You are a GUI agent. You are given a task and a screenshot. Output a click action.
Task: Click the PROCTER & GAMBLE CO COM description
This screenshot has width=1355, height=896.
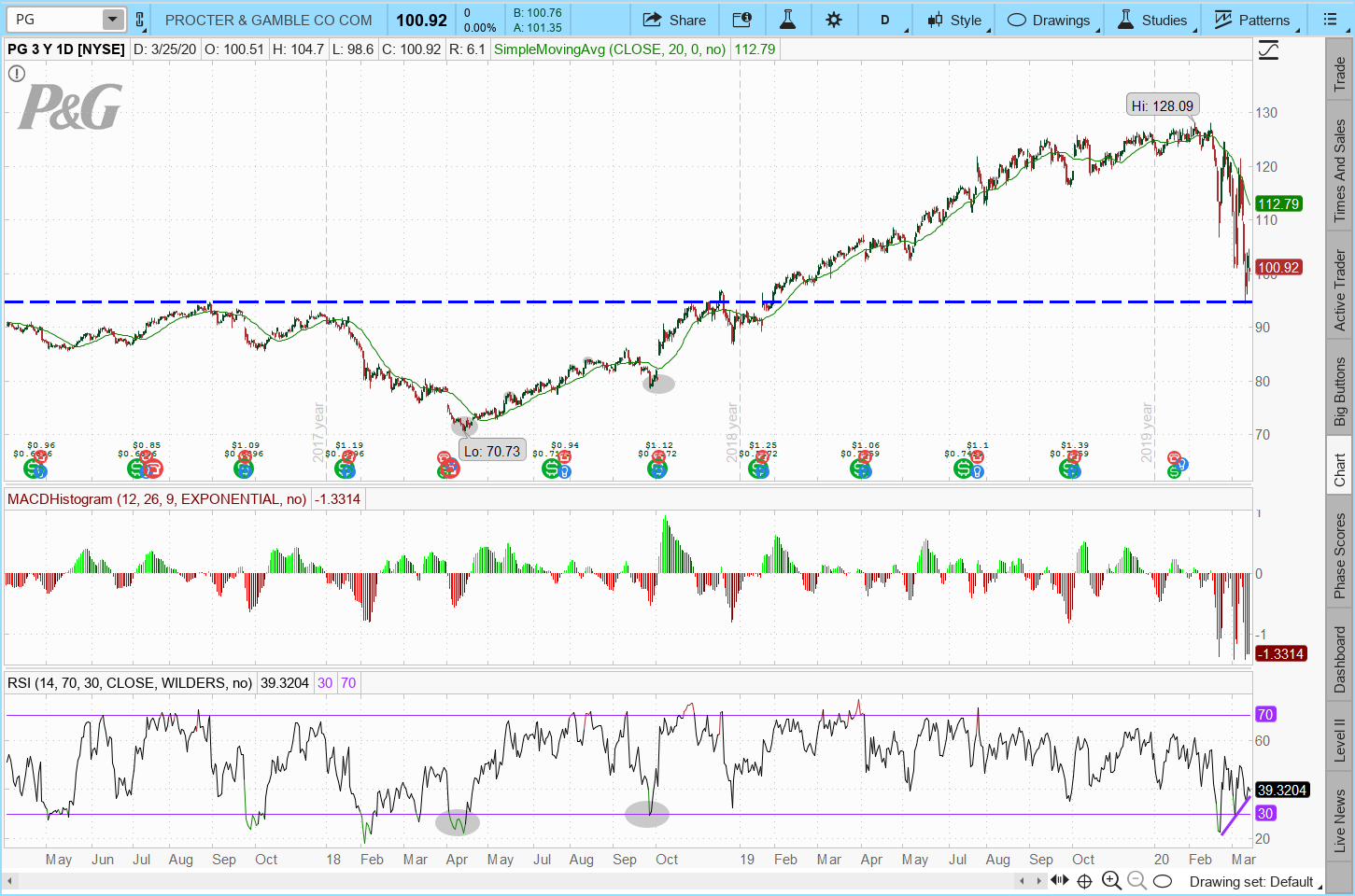click(269, 20)
